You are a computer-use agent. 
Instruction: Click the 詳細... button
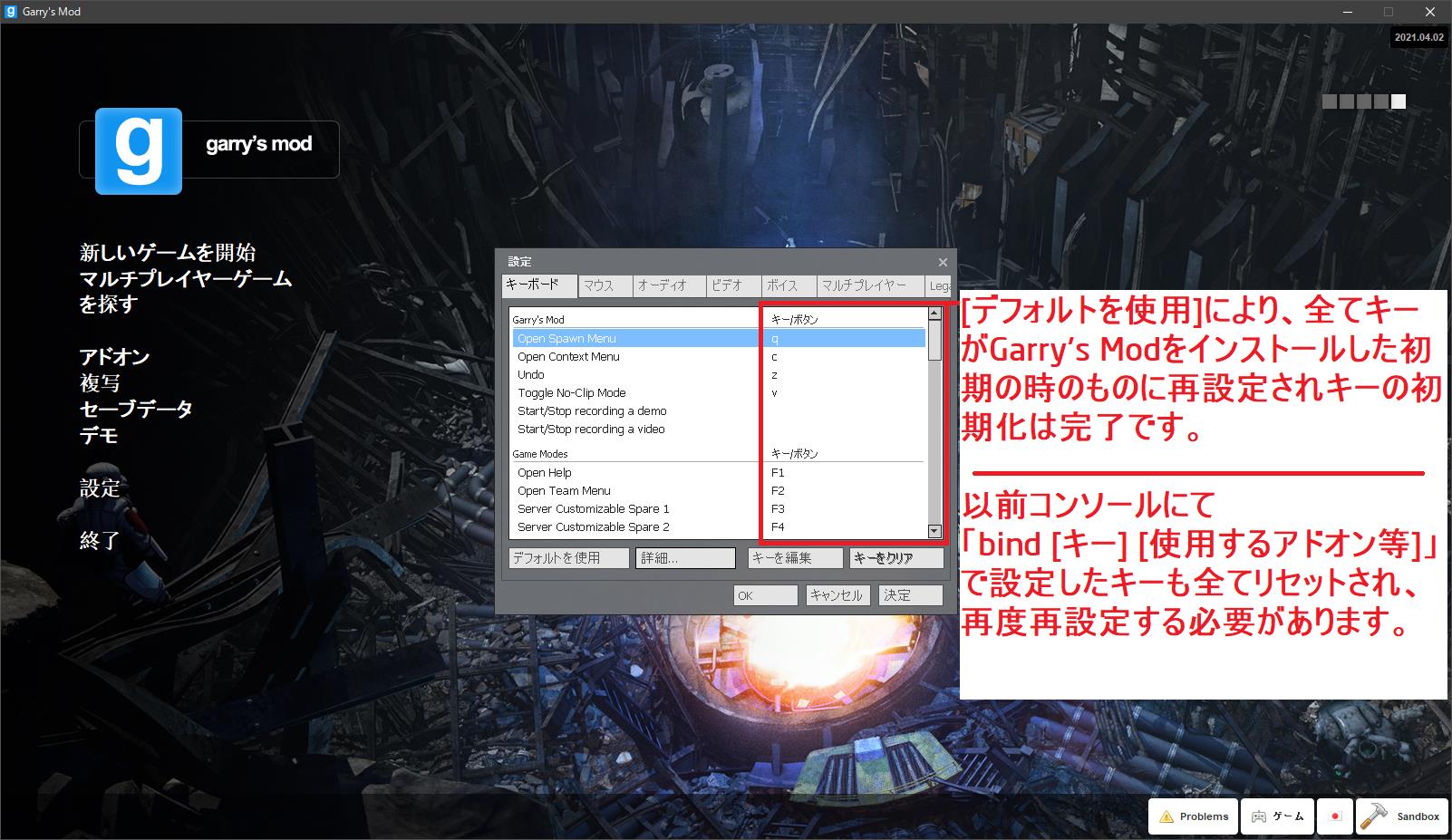686,558
